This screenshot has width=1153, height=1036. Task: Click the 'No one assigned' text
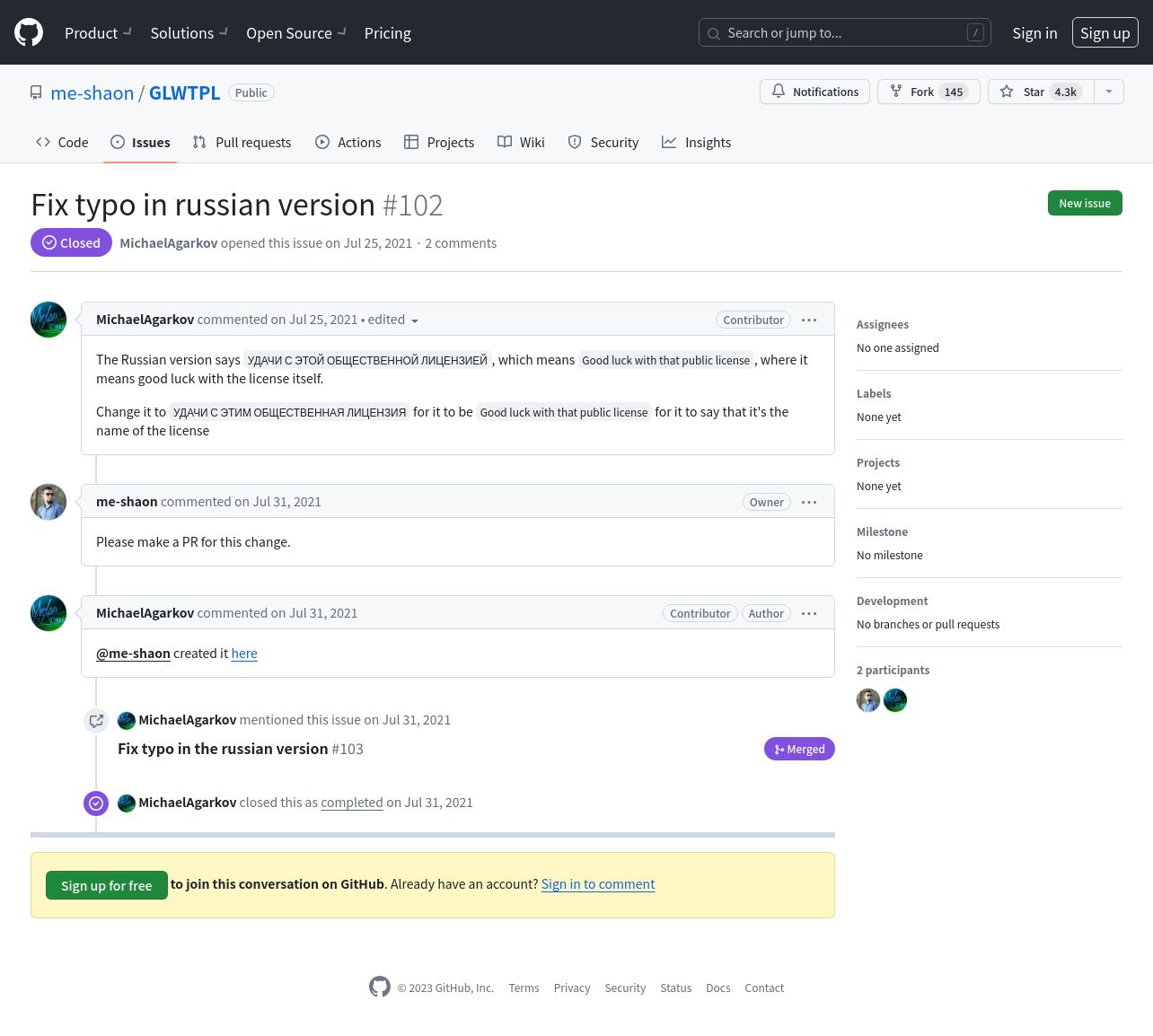[x=898, y=348]
